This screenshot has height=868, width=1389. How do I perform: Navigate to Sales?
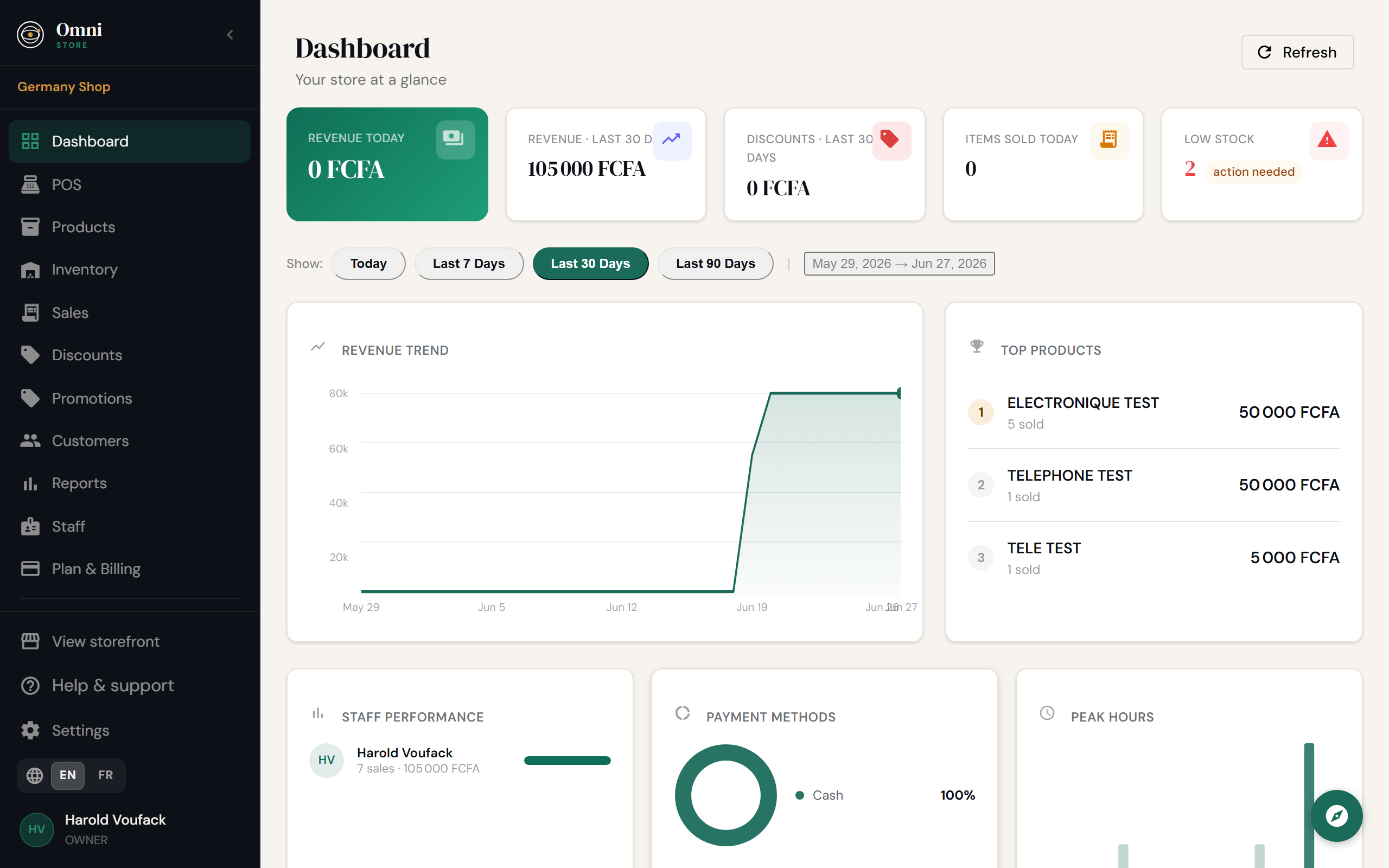130,312
